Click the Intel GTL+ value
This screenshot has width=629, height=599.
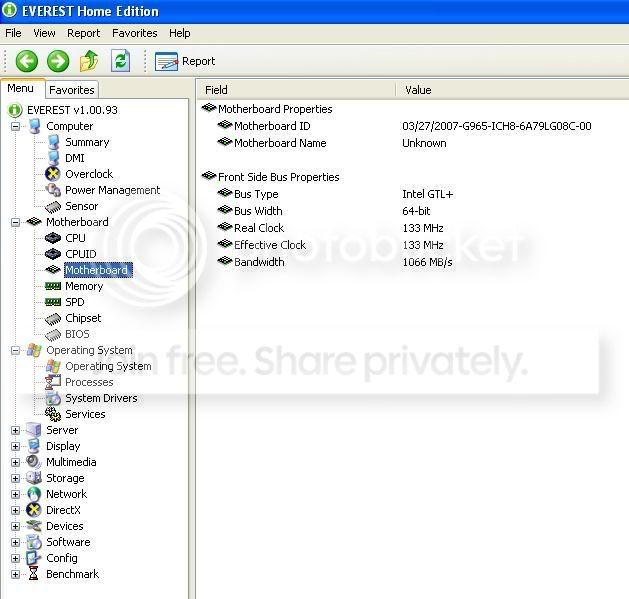tap(428, 194)
